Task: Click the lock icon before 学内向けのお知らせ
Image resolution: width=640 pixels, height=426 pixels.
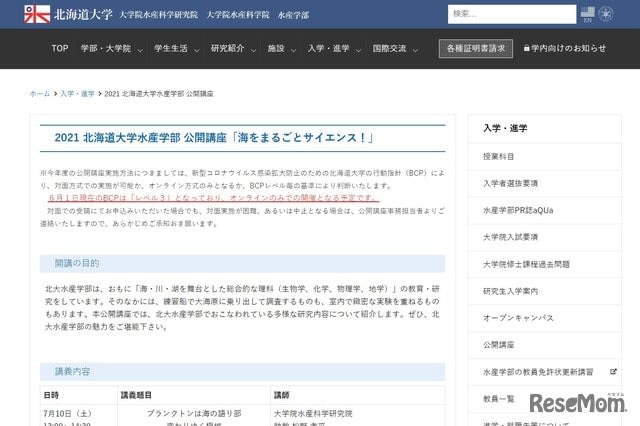Action: (527, 48)
